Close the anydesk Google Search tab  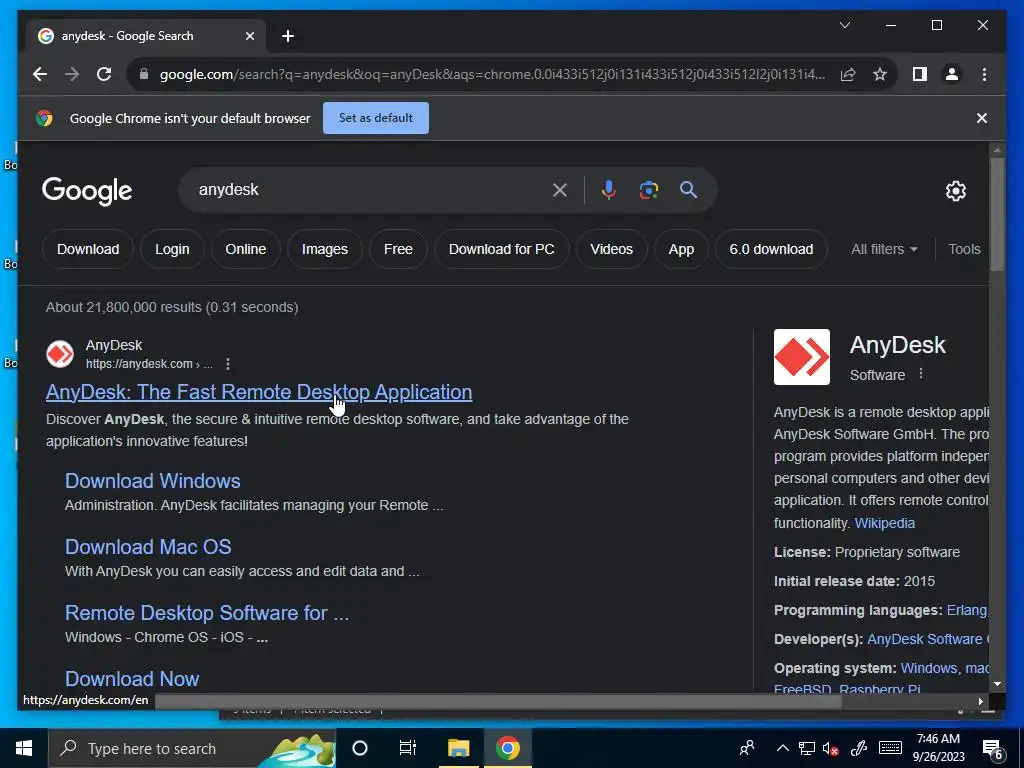[249, 36]
